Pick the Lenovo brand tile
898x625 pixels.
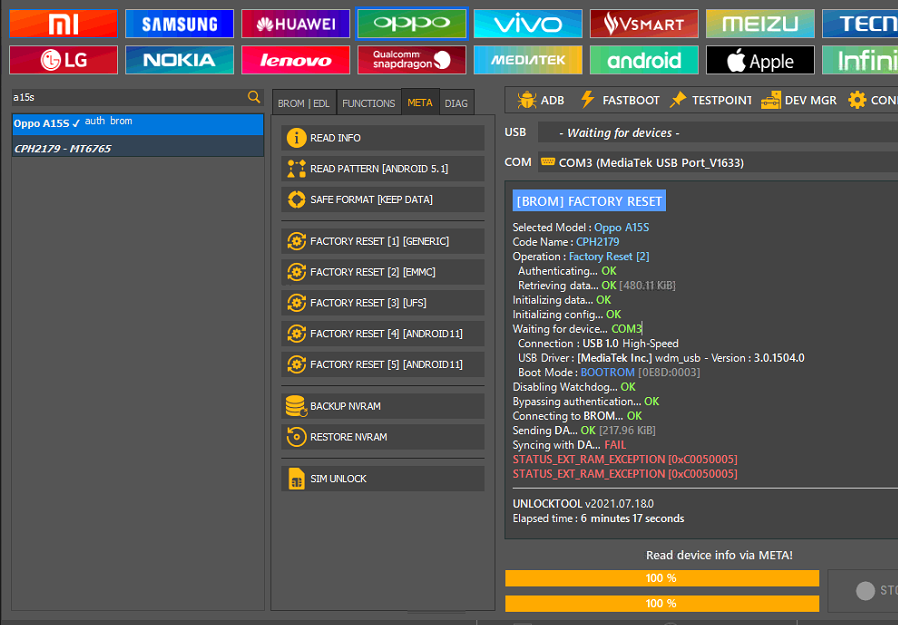pyautogui.click(x=296, y=60)
